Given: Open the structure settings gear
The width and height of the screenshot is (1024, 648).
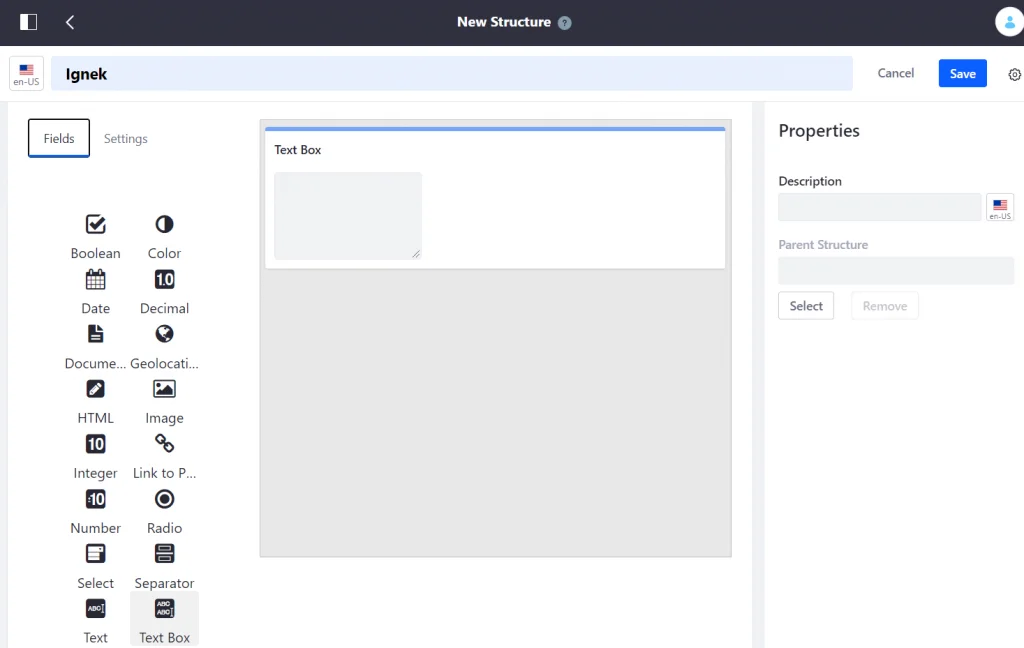Looking at the screenshot, I should tap(1014, 73).
